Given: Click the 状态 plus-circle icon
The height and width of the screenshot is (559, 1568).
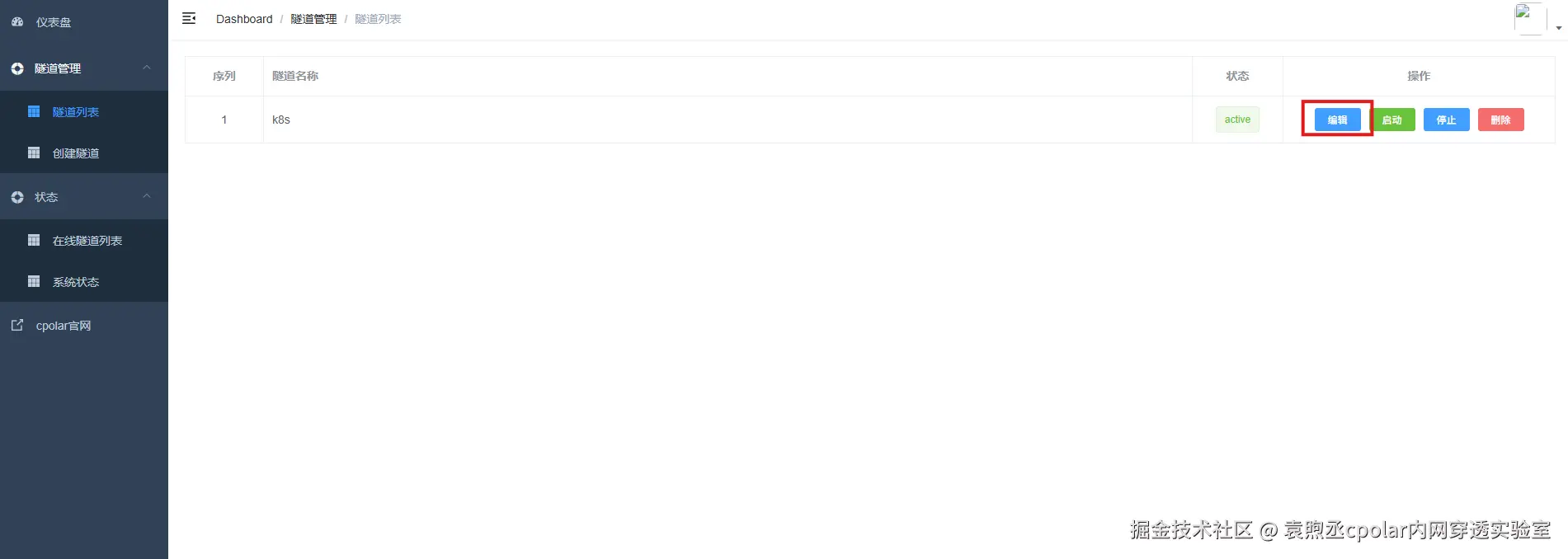Looking at the screenshot, I should (17, 197).
